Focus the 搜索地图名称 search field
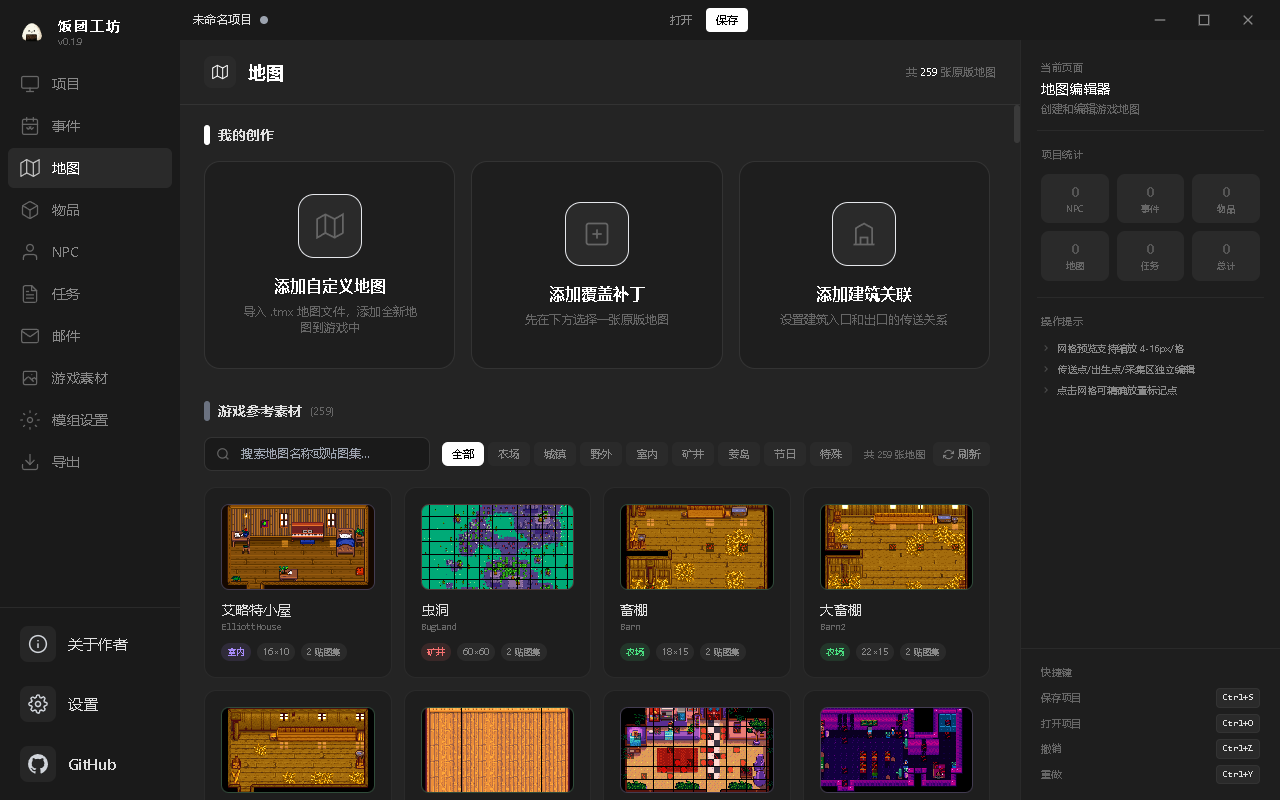Image resolution: width=1280 pixels, height=800 pixels. click(x=317, y=454)
